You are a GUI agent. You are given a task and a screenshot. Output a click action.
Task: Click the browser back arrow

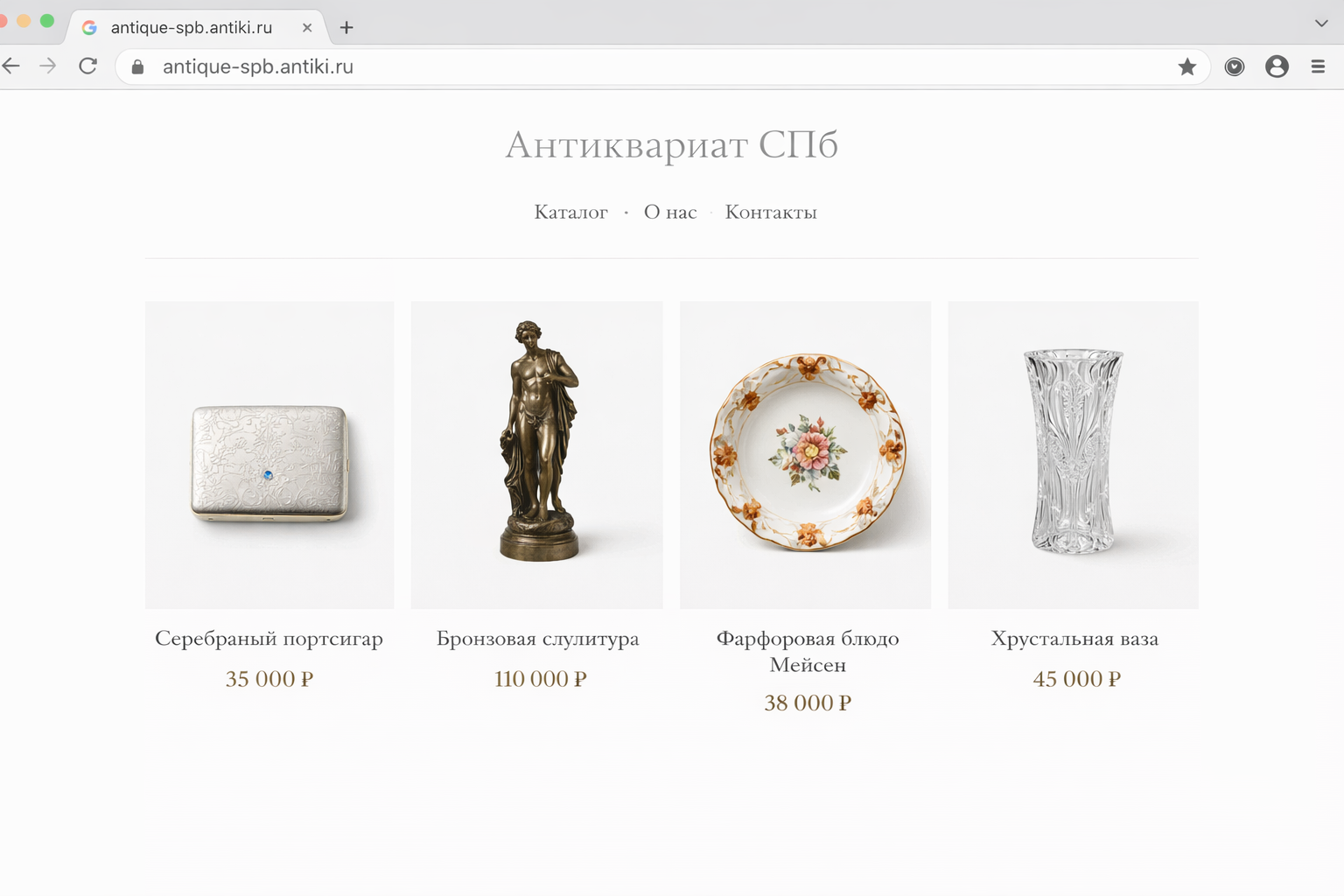point(10,66)
